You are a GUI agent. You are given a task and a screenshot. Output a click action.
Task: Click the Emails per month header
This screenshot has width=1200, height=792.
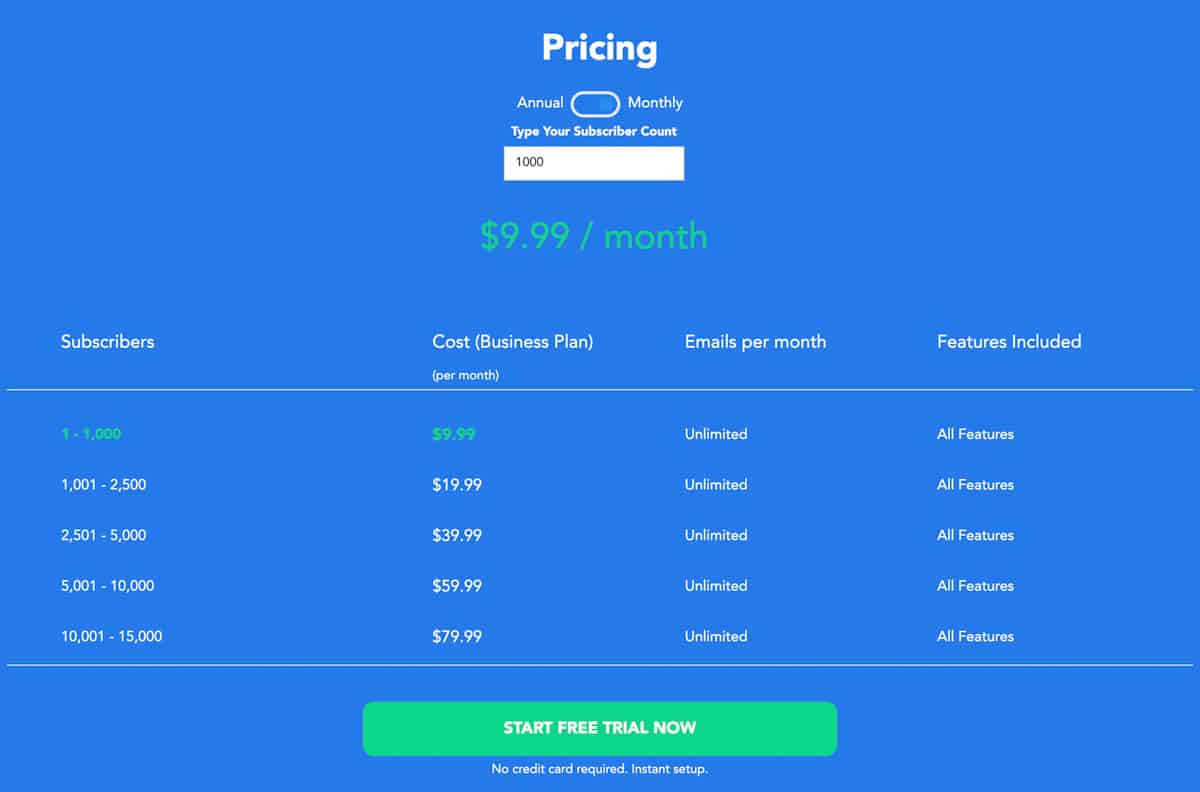(x=755, y=342)
